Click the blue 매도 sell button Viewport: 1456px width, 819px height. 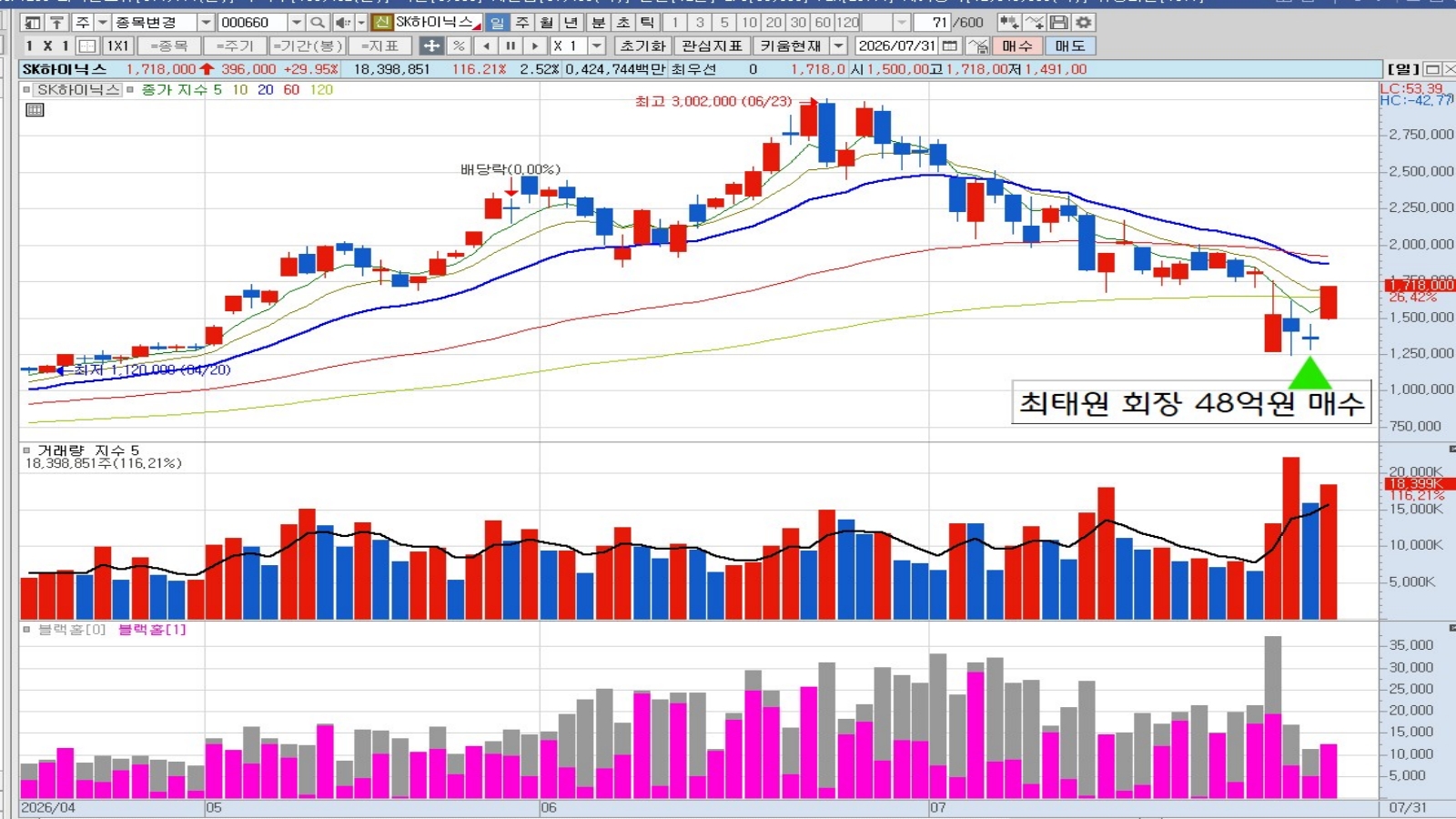pyautogui.click(x=1070, y=45)
